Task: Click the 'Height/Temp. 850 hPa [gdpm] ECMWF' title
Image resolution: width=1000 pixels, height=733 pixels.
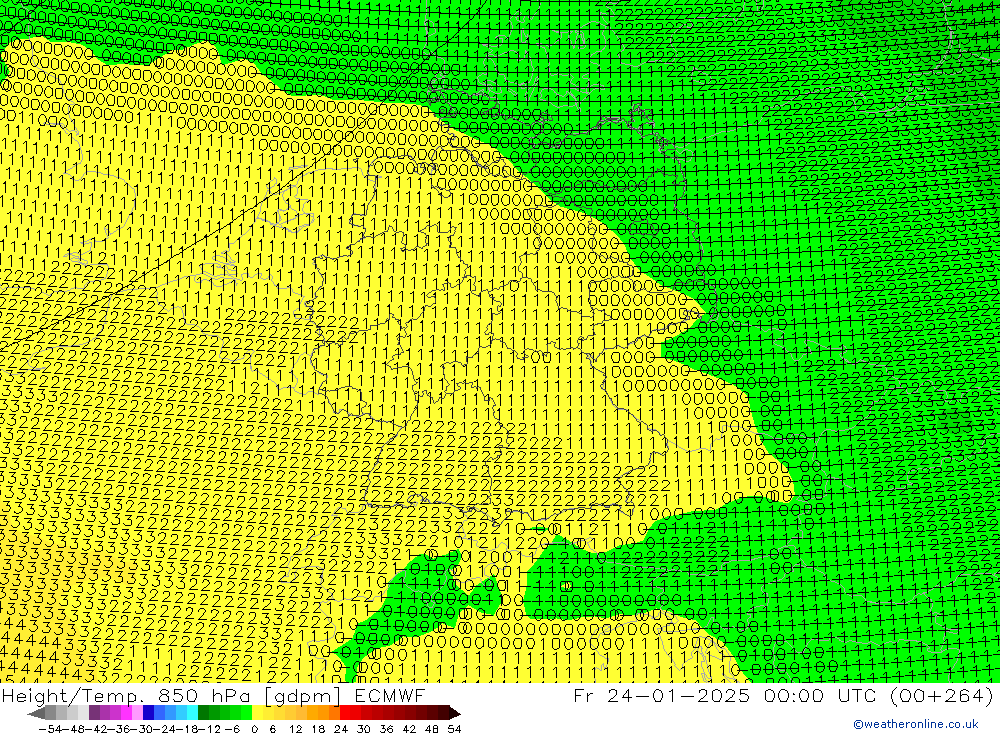Action: coord(213,695)
